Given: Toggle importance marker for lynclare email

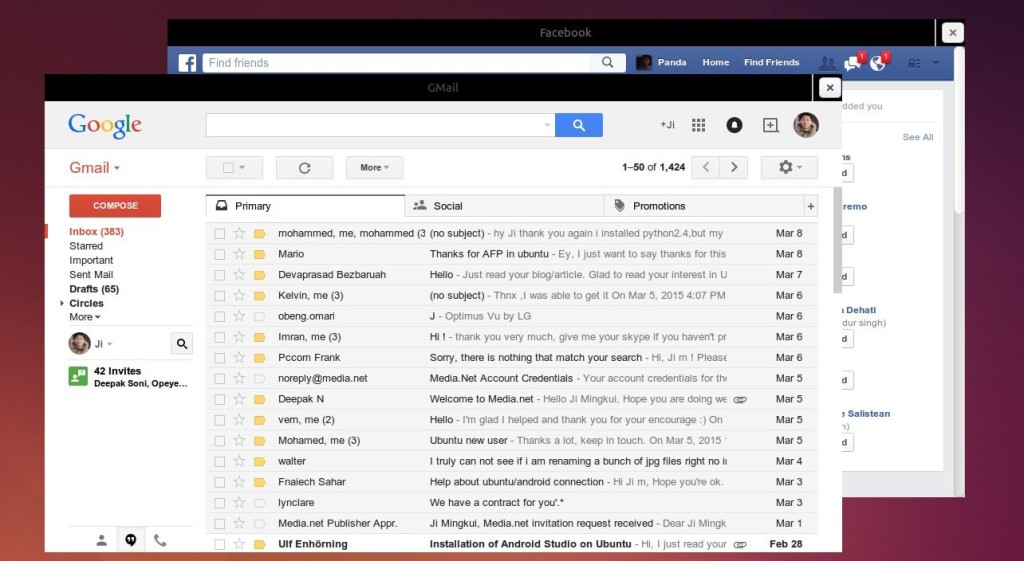Looking at the screenshot, I should click(x=259, y=503).
